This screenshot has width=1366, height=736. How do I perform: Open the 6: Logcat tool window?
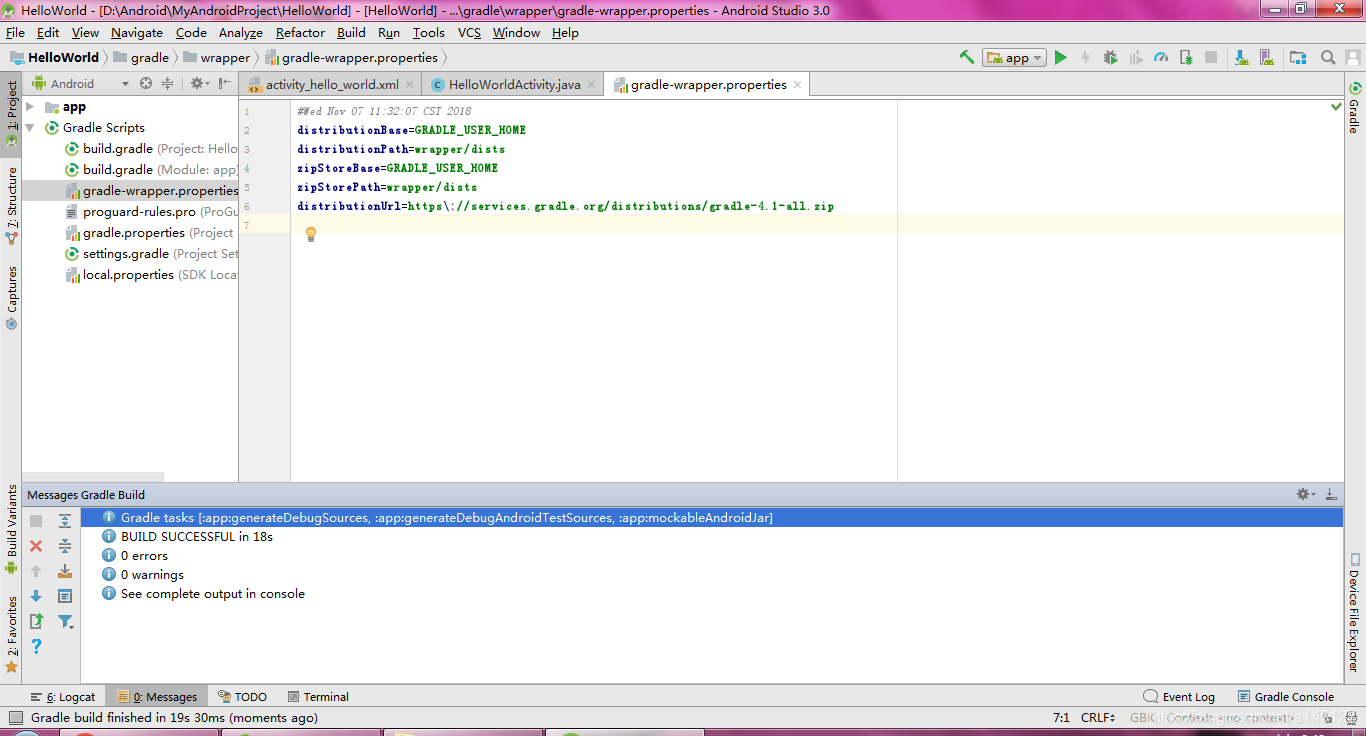[63, 697]
